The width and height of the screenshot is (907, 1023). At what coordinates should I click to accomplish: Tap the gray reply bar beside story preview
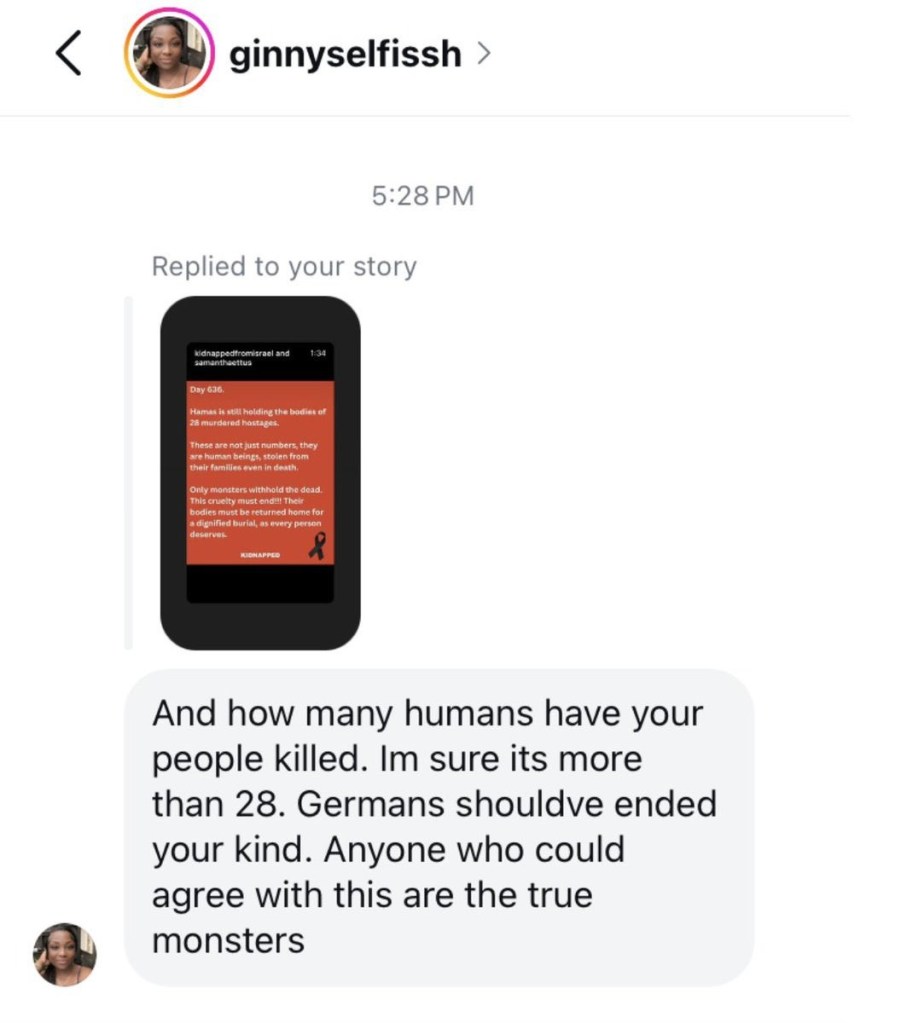point(129,473)
